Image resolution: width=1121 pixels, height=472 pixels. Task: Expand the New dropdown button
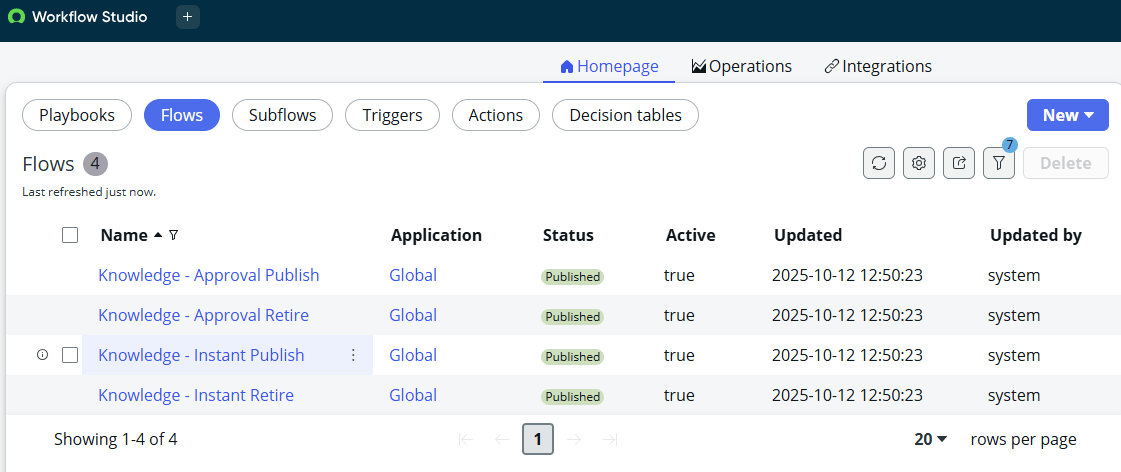(x=1067, y=115)
